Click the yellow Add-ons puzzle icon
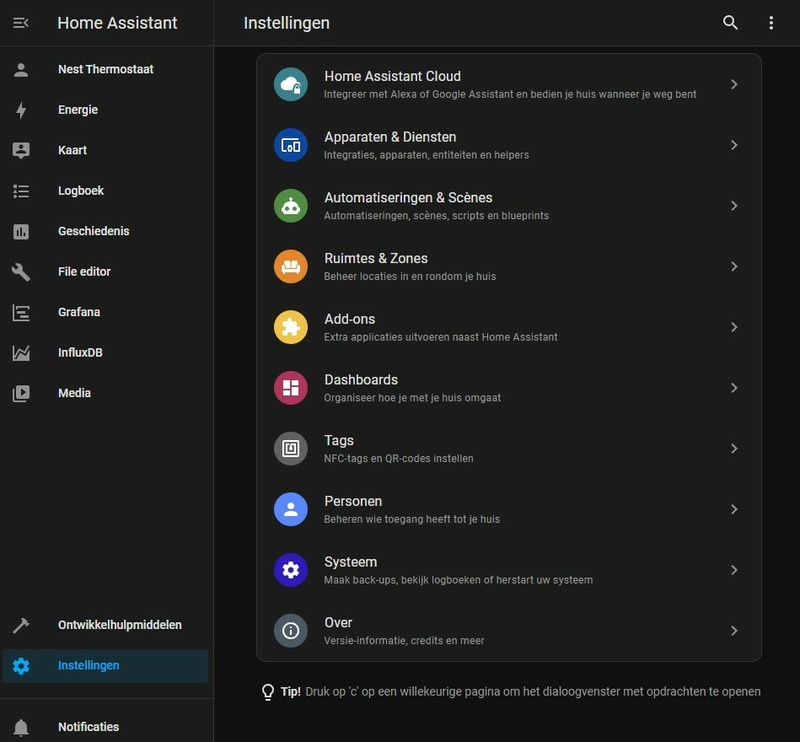The width and height of the screenshot is (800, 742). (291, 327)
